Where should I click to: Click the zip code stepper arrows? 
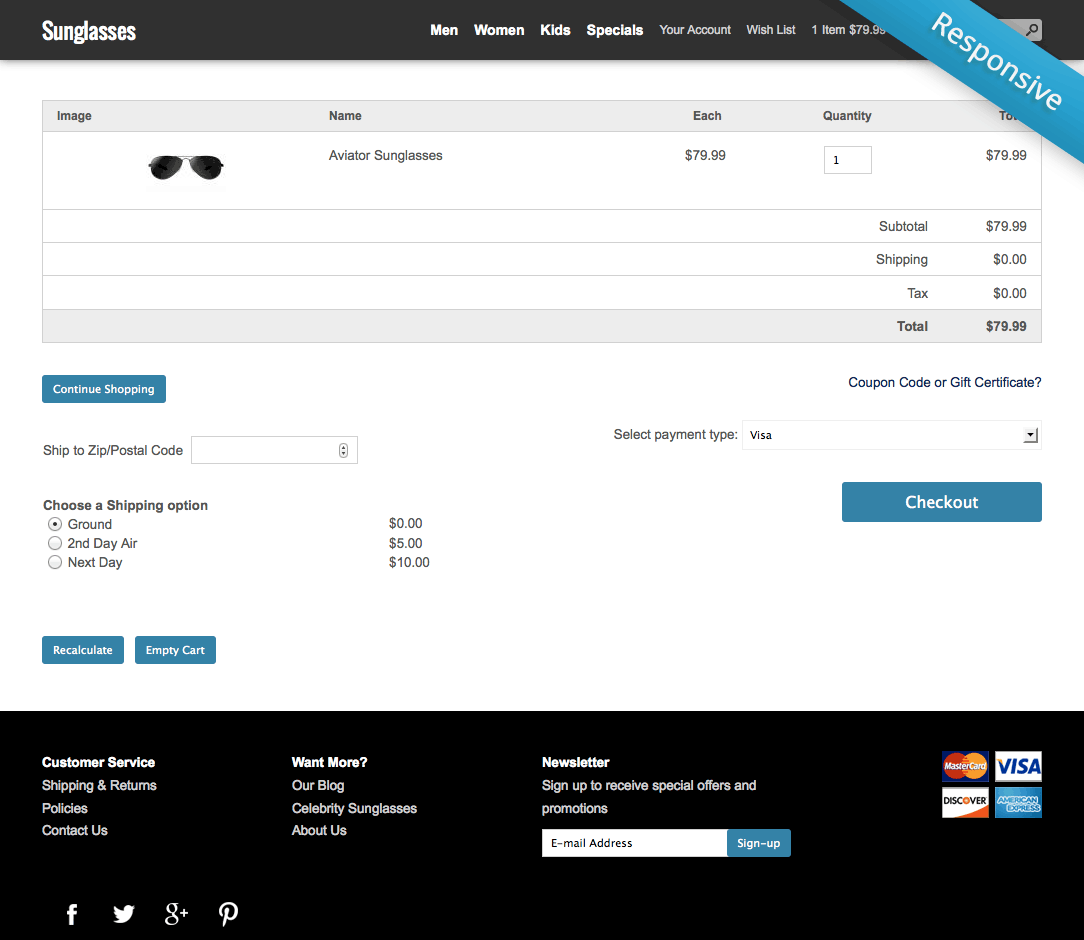pyautogui.click(x=343, y=450)
